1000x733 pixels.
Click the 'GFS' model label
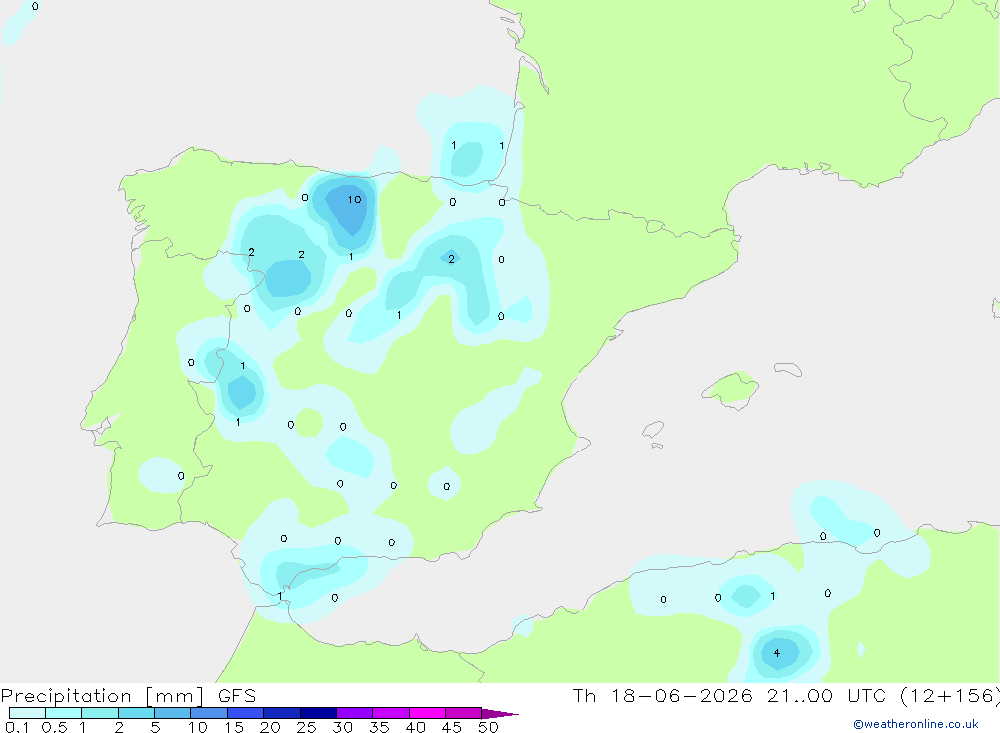pyautogui.click(x=237, y=696)
